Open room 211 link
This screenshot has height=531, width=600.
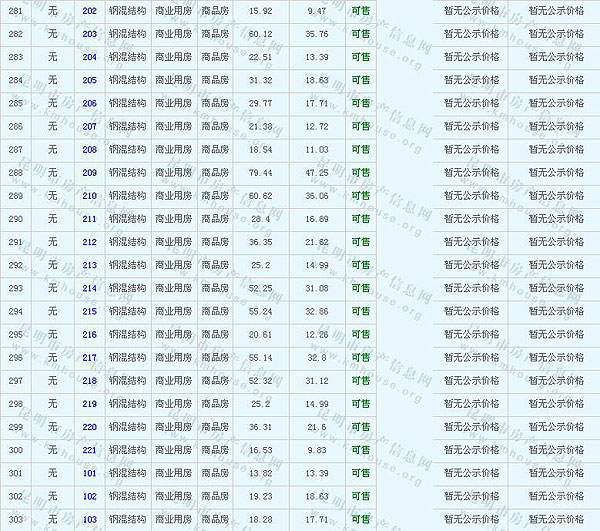pos(89,219)
